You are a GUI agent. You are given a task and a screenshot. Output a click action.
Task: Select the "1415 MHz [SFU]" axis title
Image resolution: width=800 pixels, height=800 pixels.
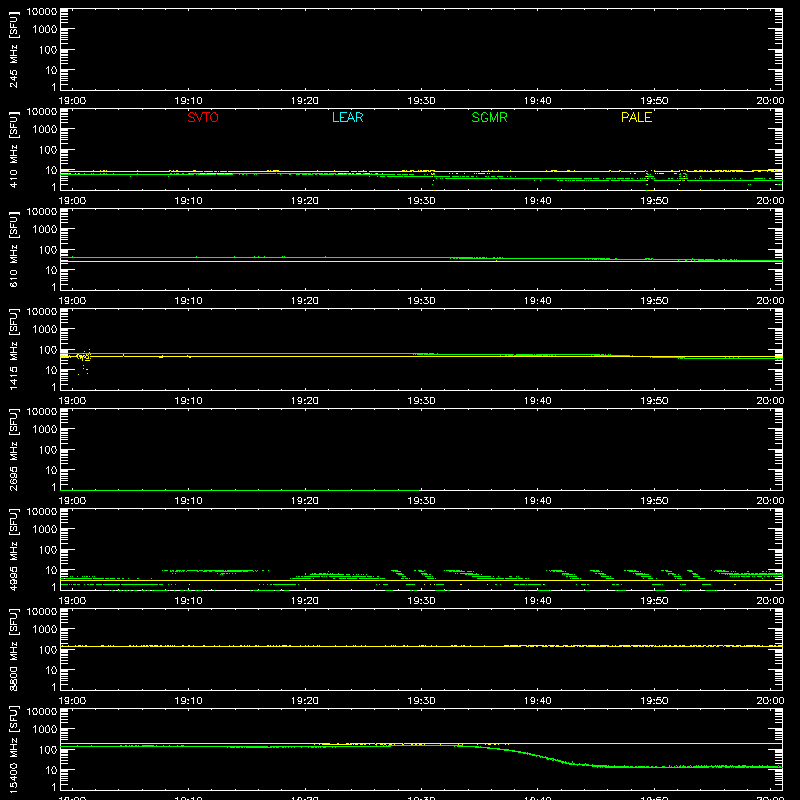pyautogui.click(x=14, y=349)
